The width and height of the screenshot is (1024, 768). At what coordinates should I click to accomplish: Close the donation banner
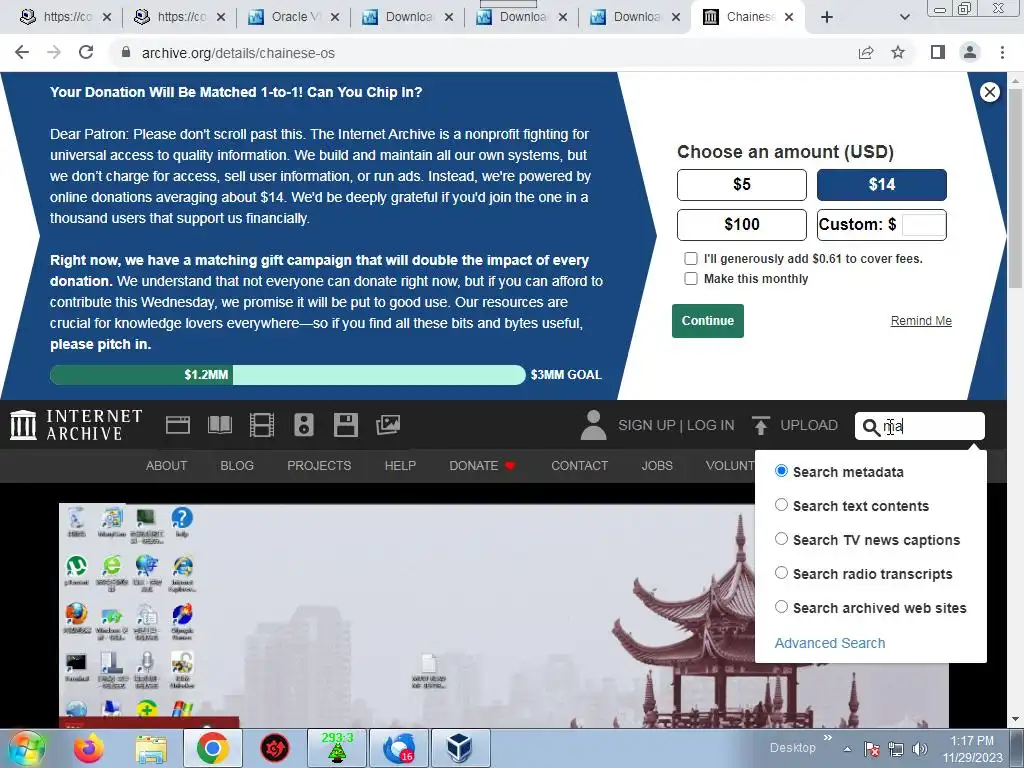(989, 92)
